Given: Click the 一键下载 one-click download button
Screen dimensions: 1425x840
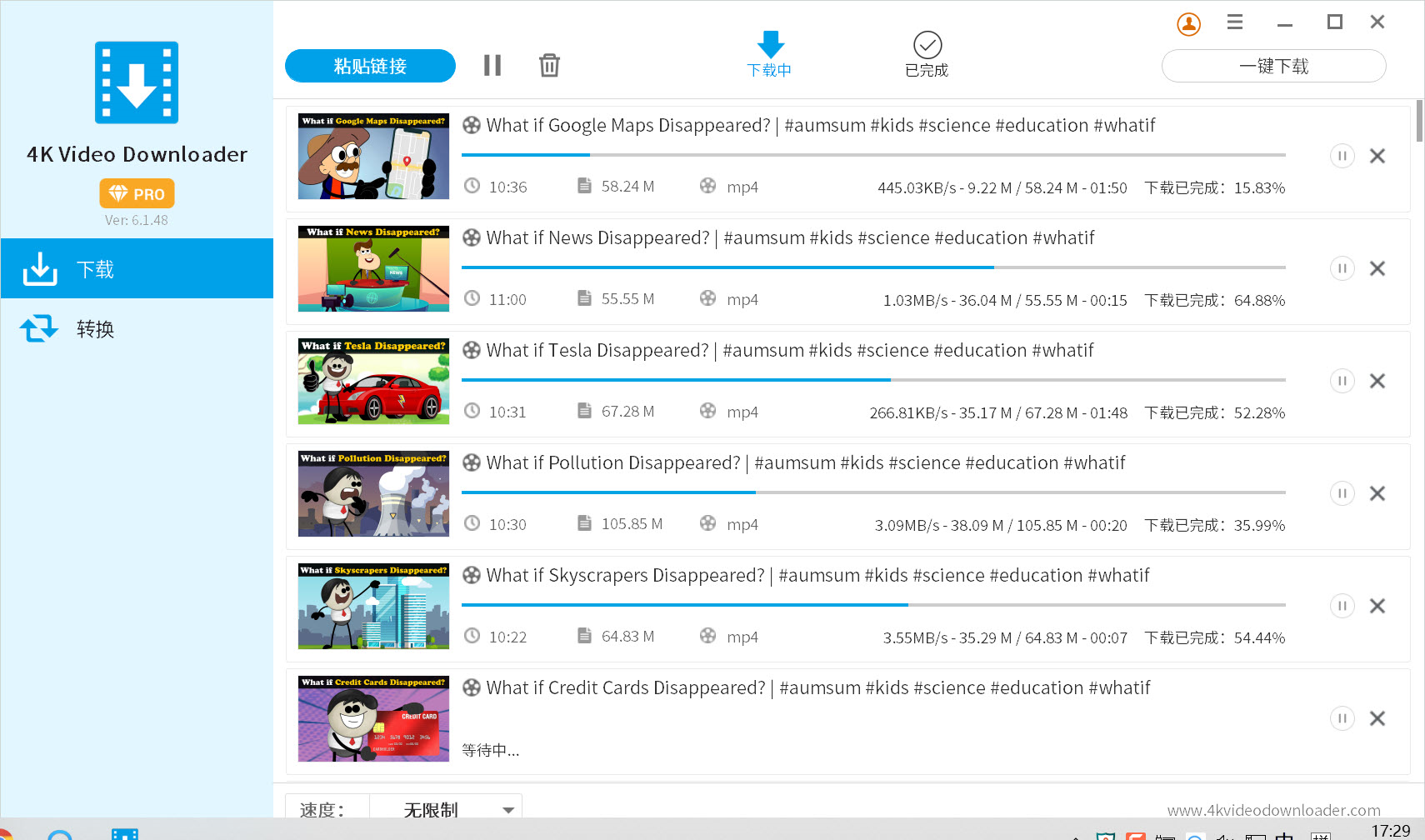Looking at the screenshot, I should click(x=1273, y=66).
